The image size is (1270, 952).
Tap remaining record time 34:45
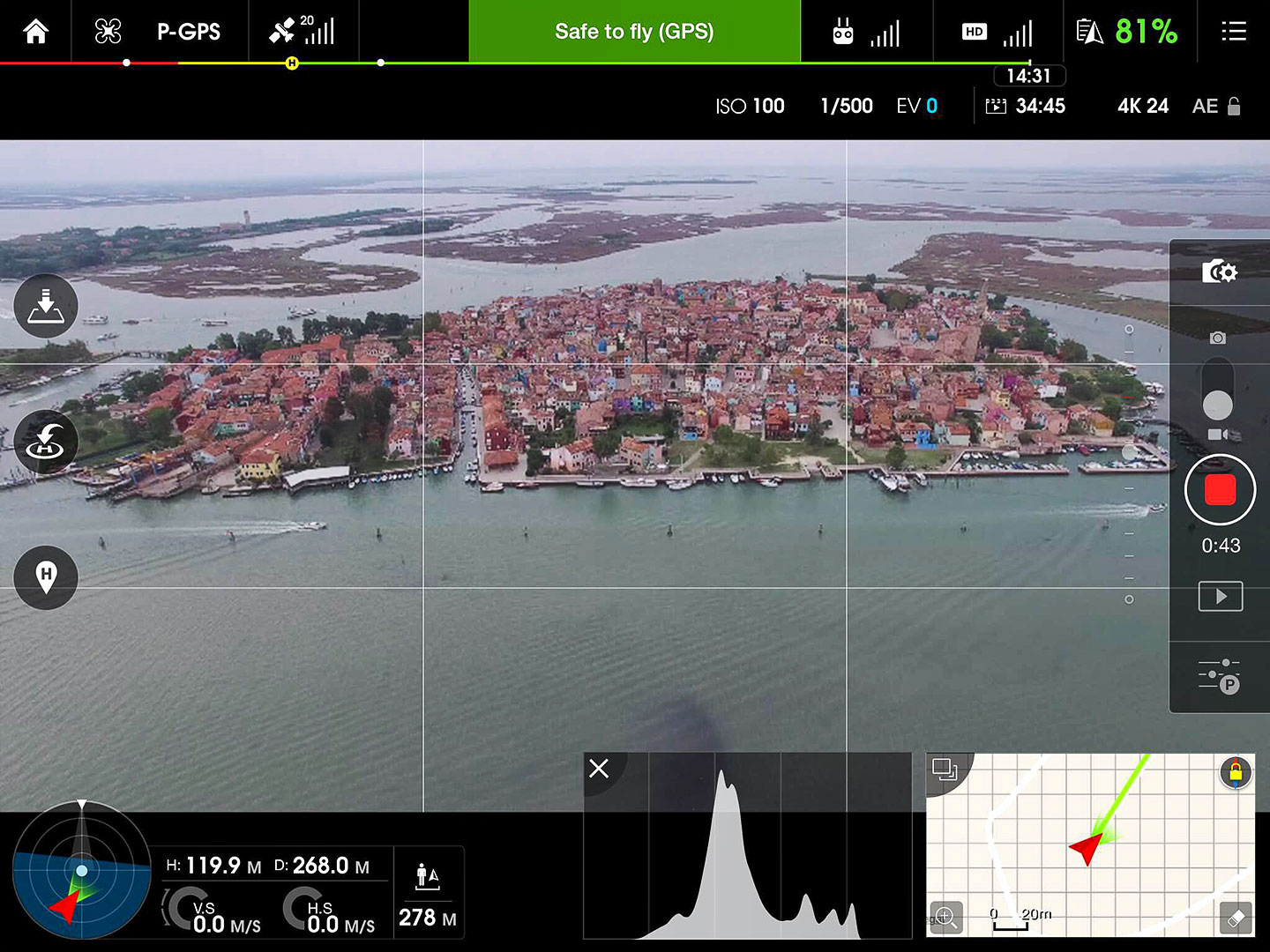point(1026,106)
